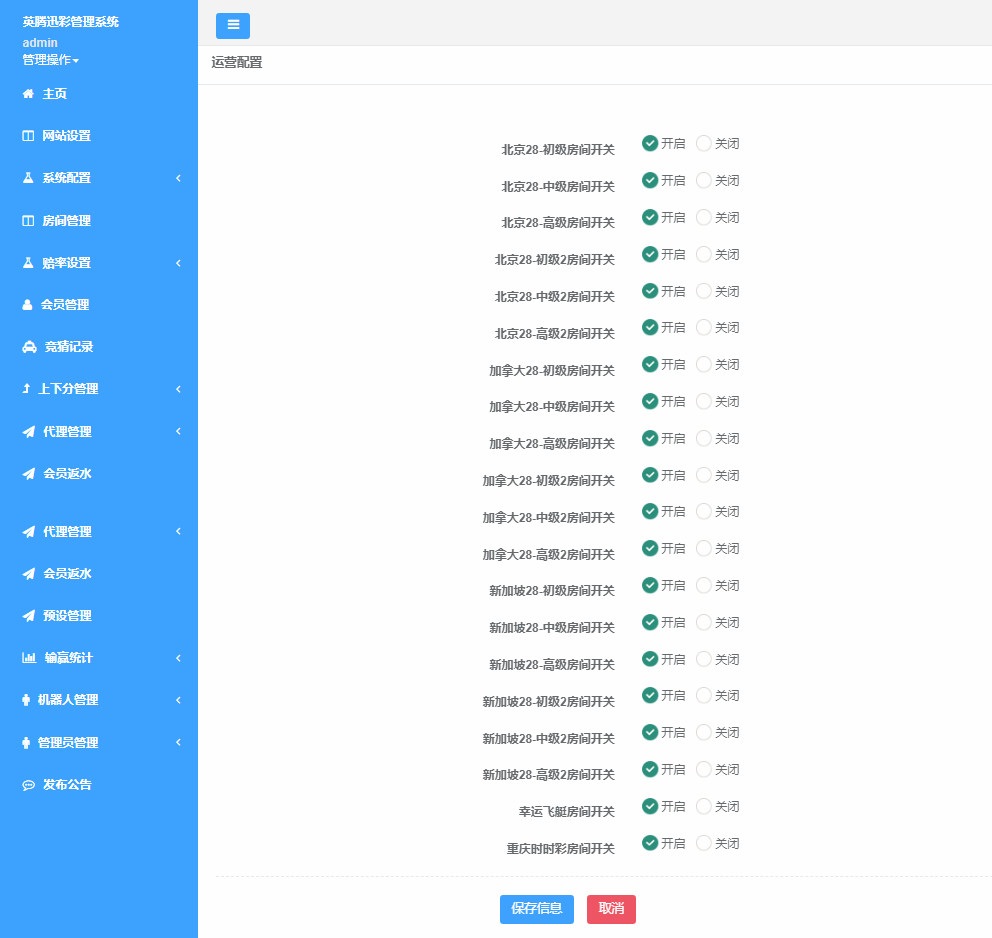This screenshot has width=992, height=938.
Task: Click the person icon for 机器人管理
Action: point(27,700)
